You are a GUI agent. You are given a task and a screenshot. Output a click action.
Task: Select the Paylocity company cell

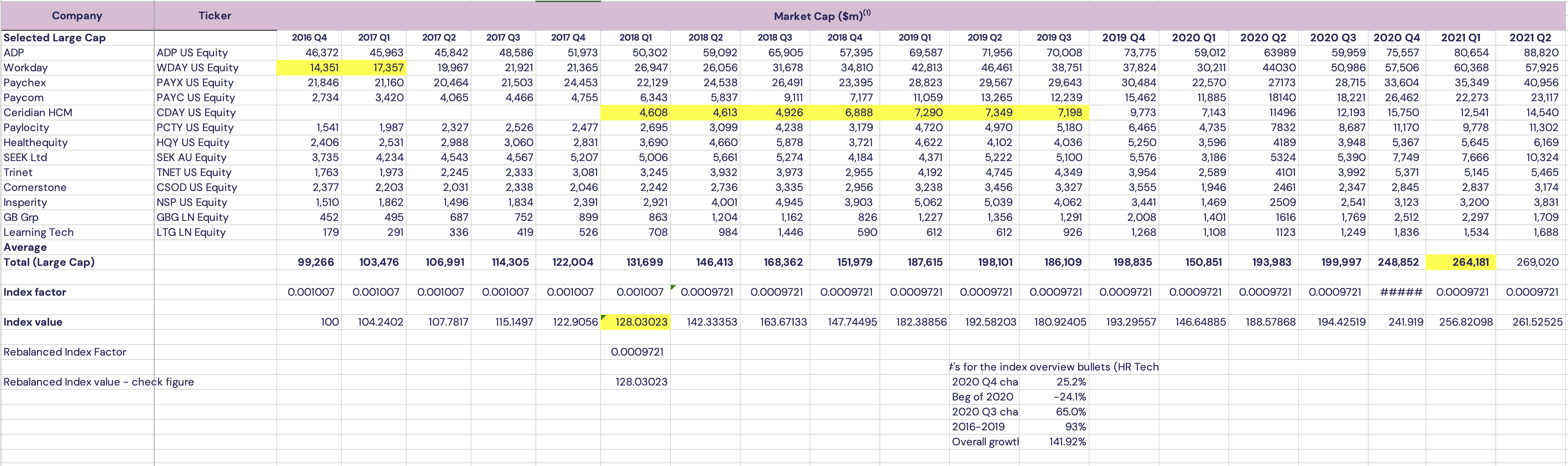(77, 127)
